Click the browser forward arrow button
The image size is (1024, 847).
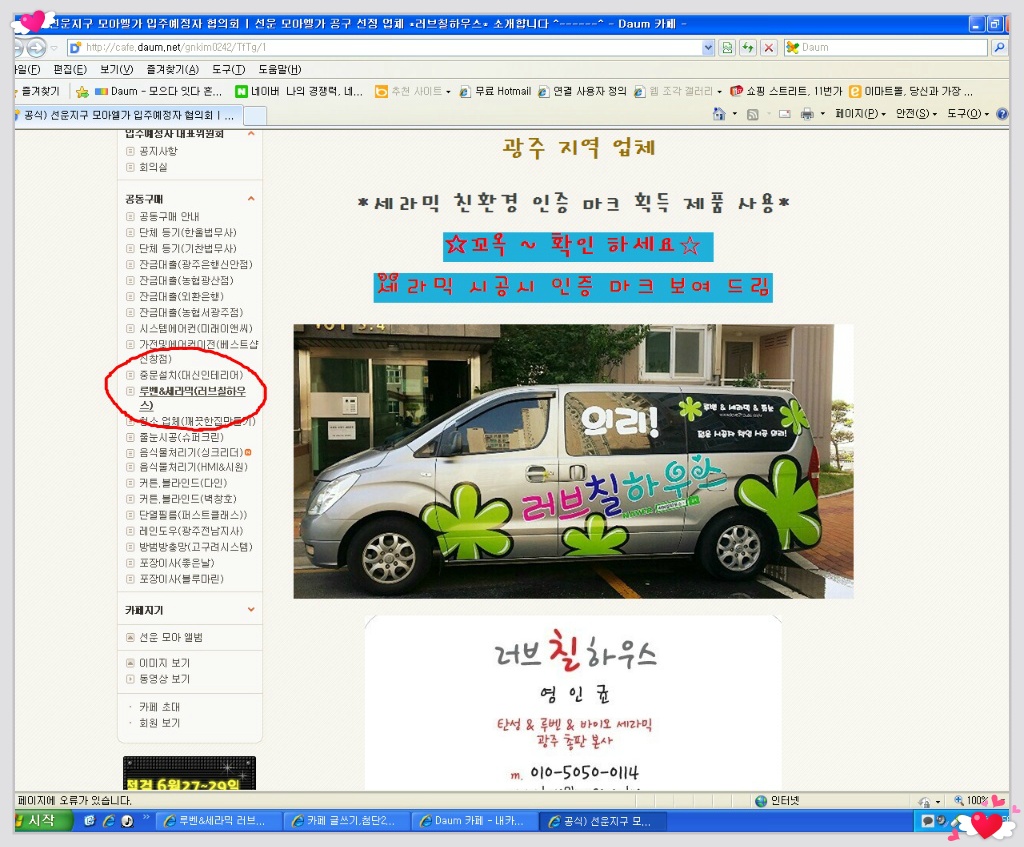(37, 48)
